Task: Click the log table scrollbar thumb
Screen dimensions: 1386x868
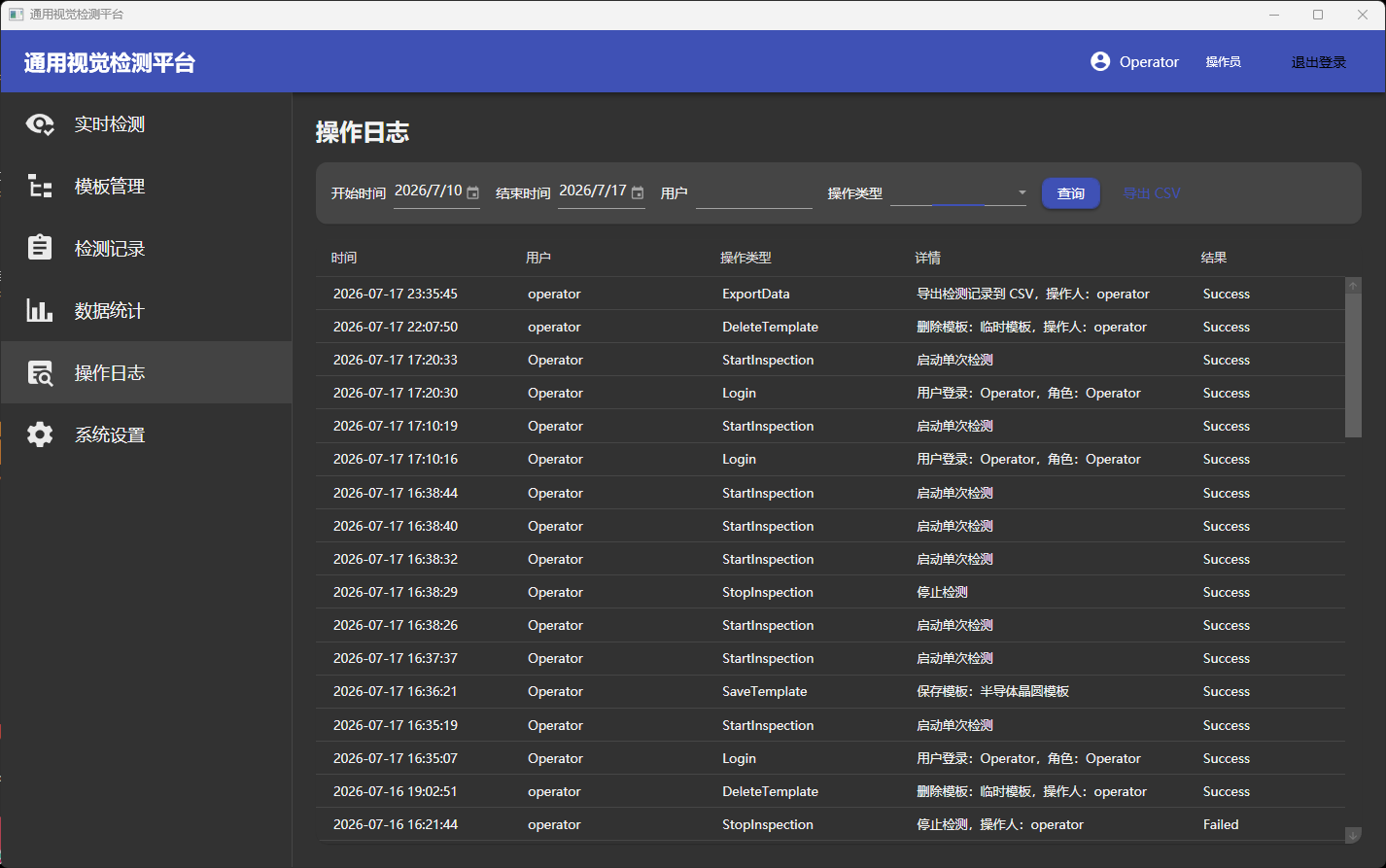Action: (x=1353, y=365)
